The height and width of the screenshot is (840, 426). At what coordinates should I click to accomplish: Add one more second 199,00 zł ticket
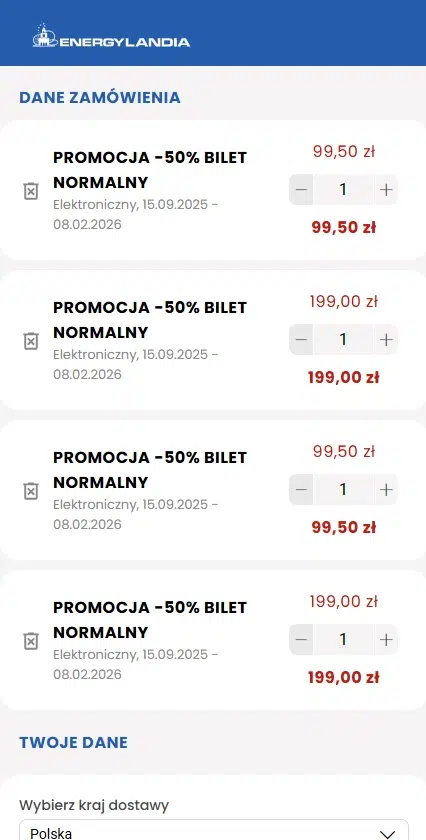click(x=386, y=340)
